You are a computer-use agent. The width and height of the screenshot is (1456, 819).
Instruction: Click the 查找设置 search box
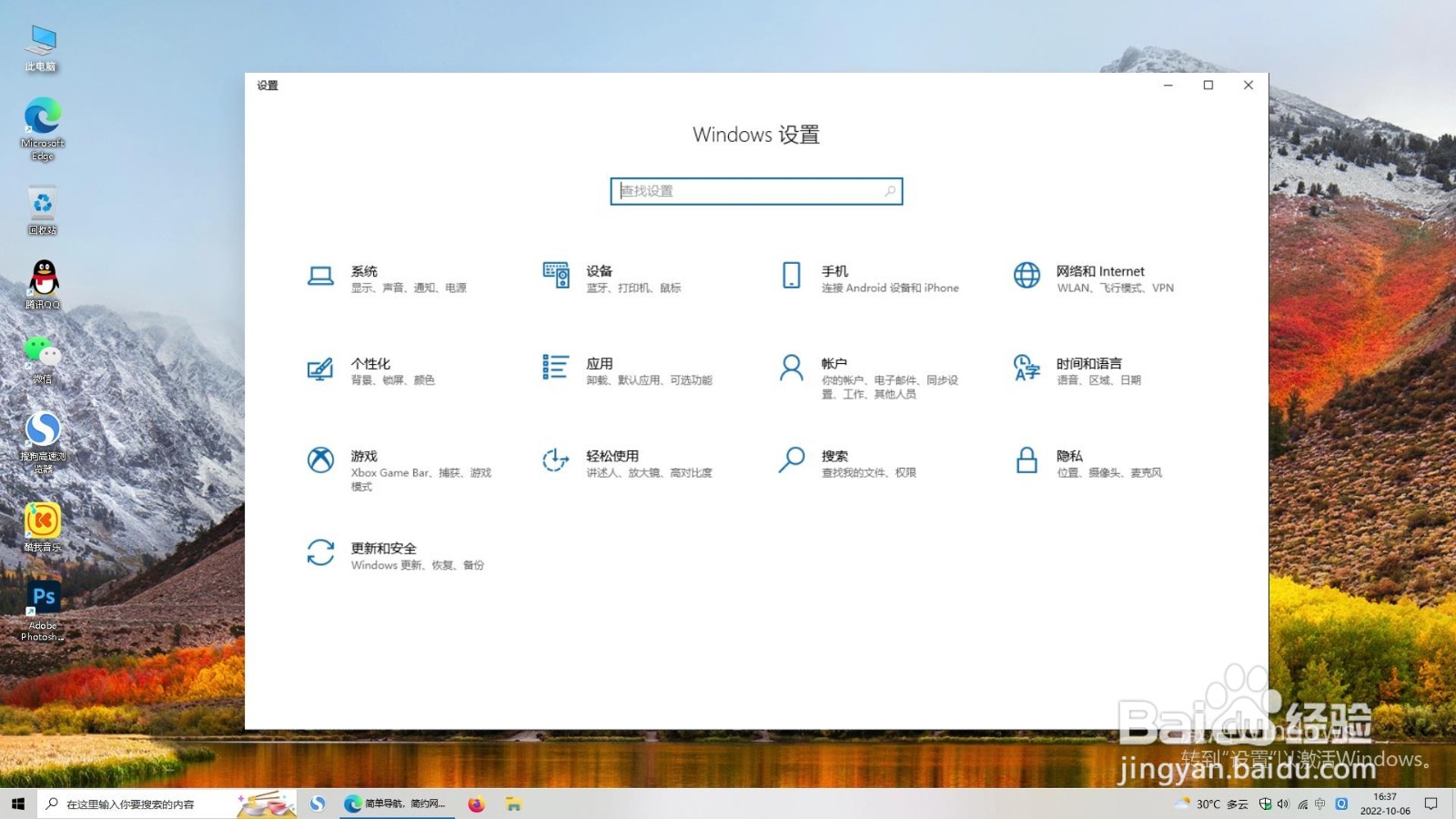[756, 191]
